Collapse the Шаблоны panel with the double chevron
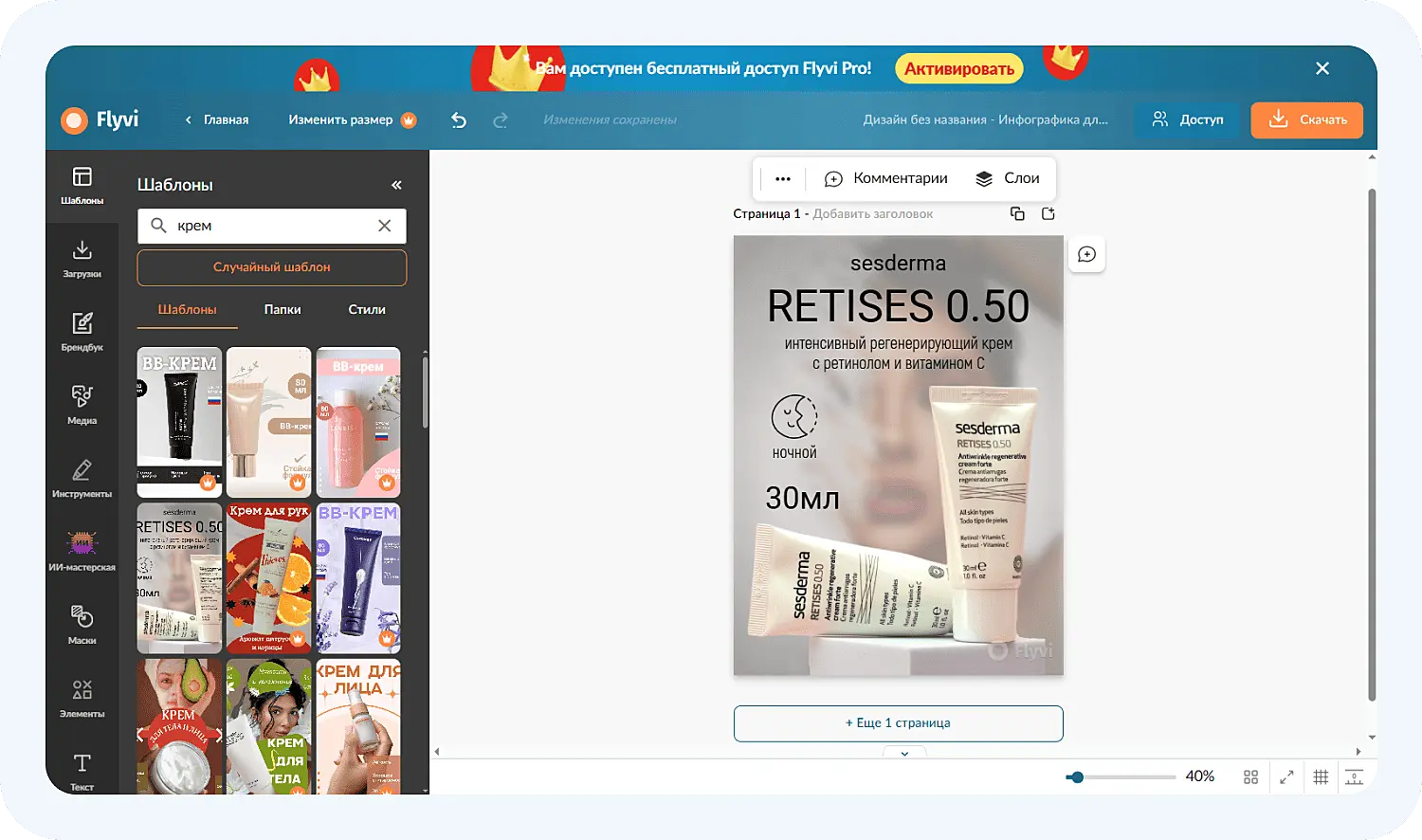Image resolution: width=1422 pixels, height=840 pixels. (396, 185)
